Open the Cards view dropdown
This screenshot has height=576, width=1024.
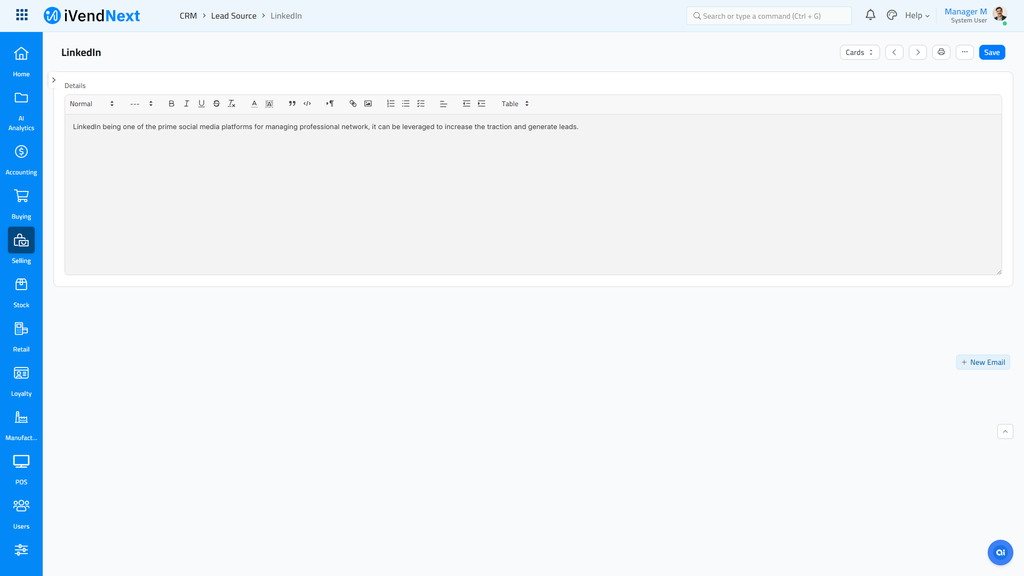(859, 52)
